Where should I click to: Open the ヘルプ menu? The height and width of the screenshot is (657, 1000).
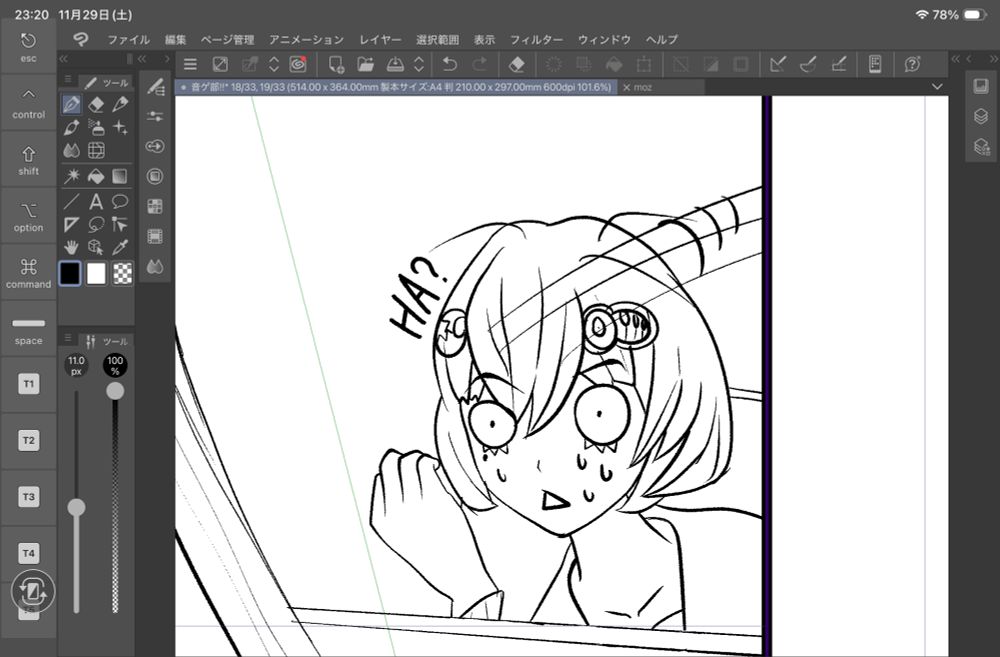click(661, 40)
